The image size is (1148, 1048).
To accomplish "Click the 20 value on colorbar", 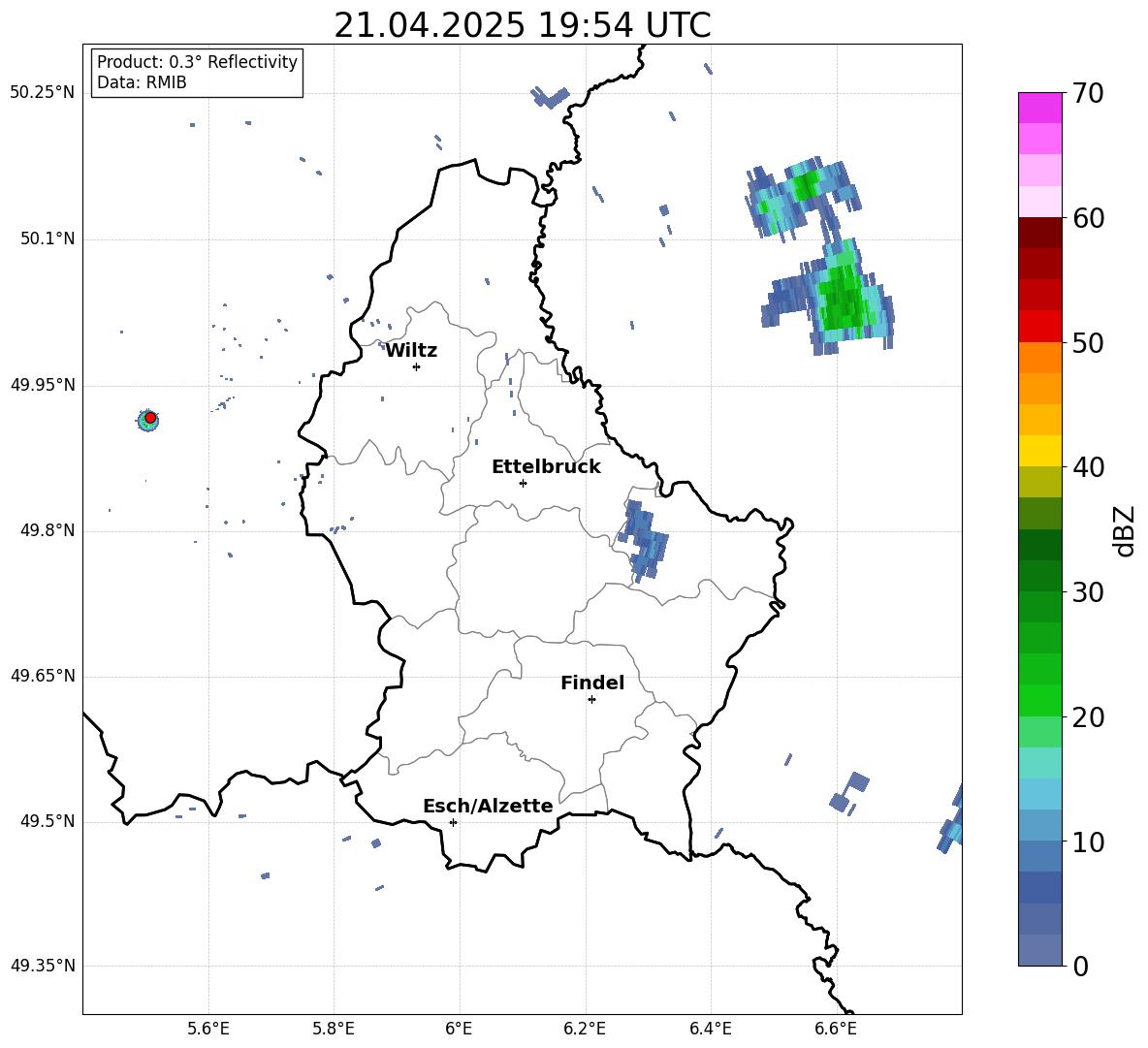I will (x=1088, y=717).
